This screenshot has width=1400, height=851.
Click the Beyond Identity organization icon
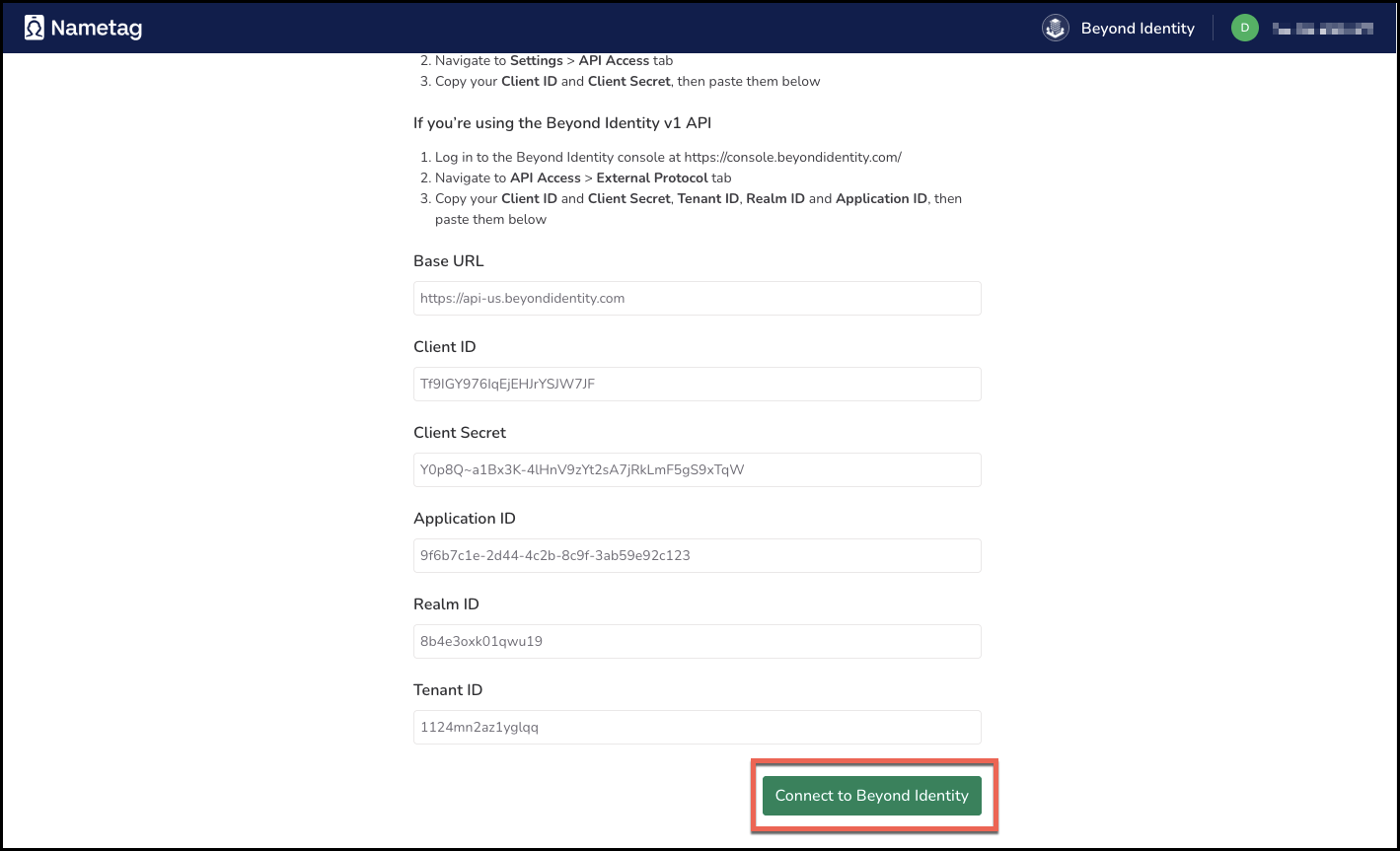click(x=1056, y=29)
